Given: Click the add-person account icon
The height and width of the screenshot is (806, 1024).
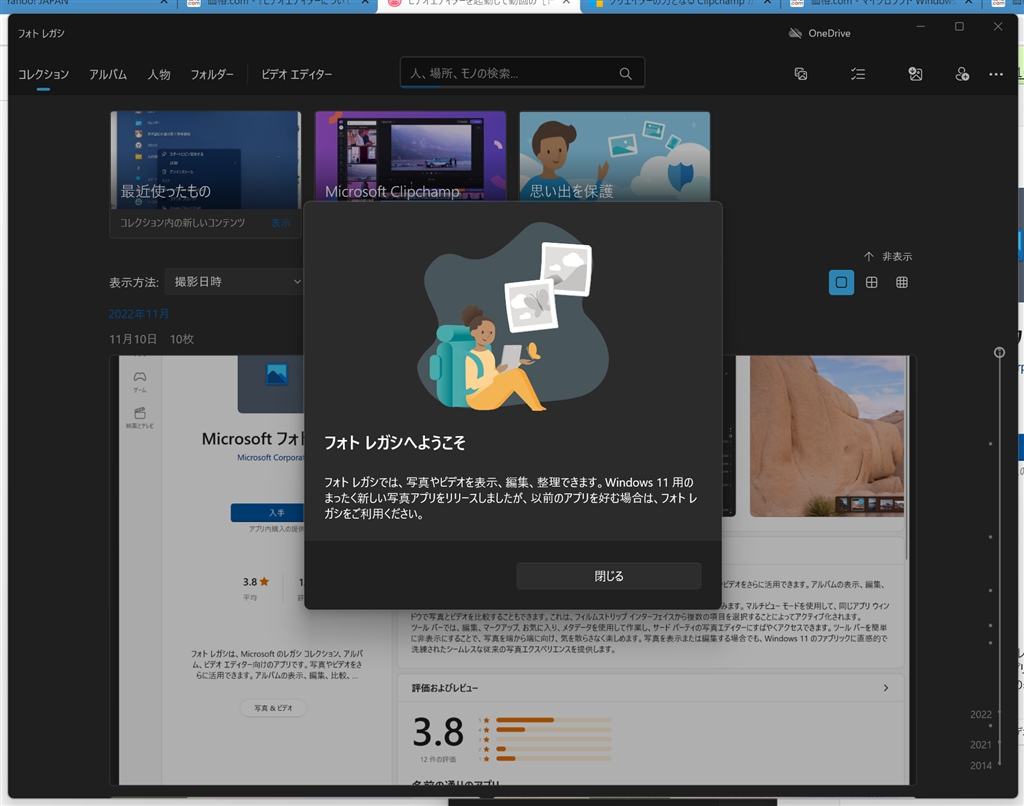Looking at the screenshot, I should click(x=962, y=74).
